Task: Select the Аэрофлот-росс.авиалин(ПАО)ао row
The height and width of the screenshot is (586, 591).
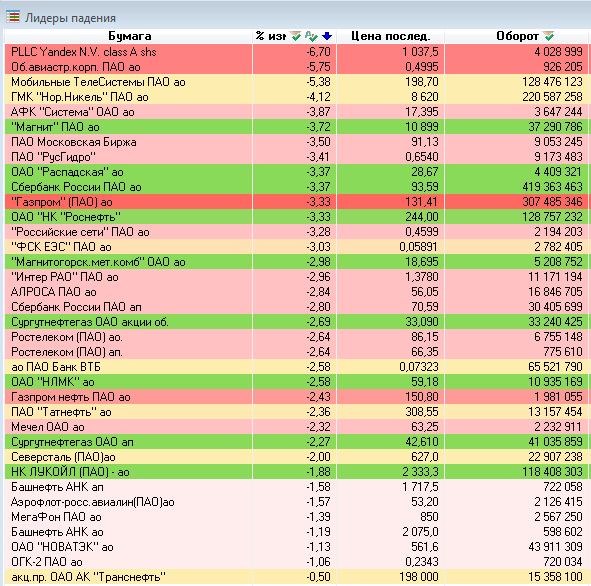Action: click(296, 502)
